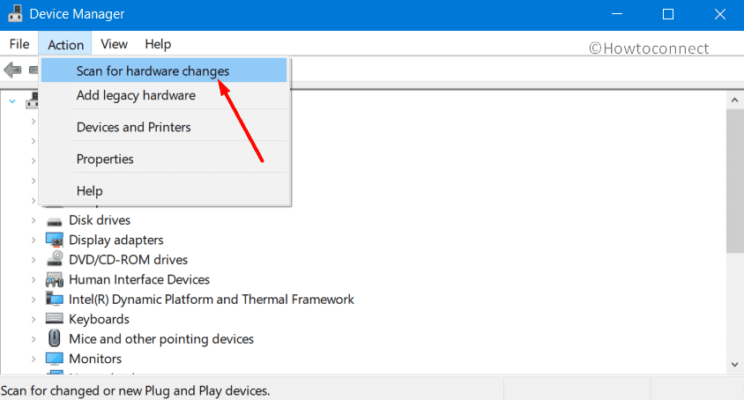
Task: Click the Display adapters label
Action: [x=116, y=240]
